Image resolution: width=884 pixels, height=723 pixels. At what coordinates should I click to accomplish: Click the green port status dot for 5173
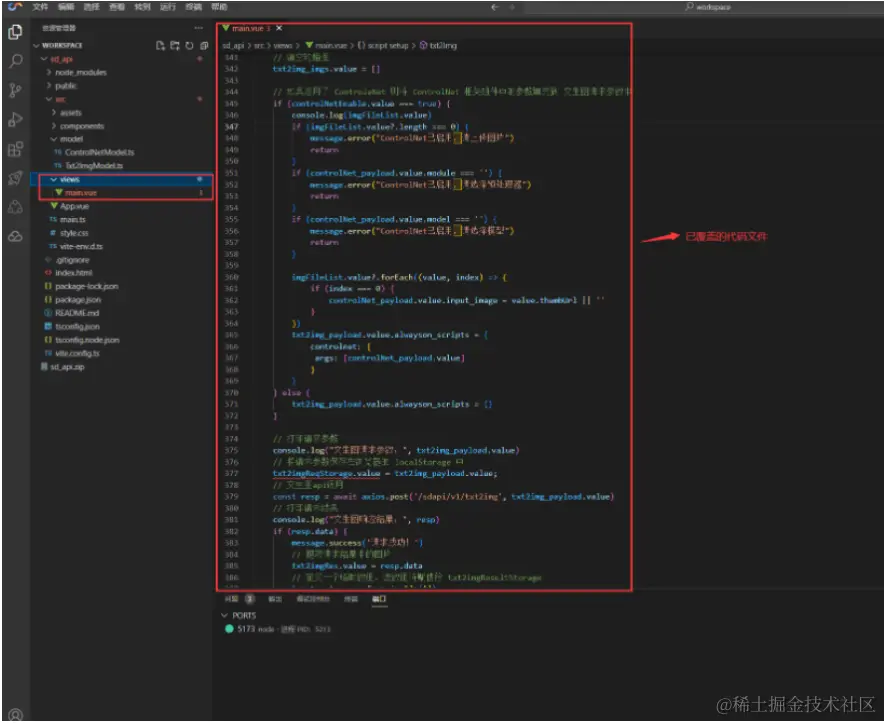[229, 629]
